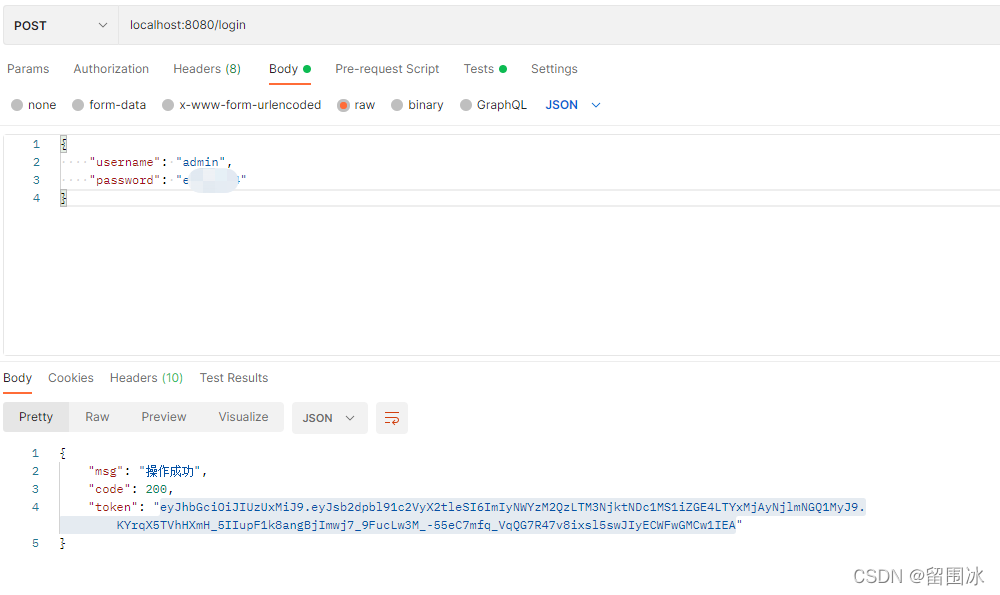Image resolution: width=1000 pixels, height=595 pixels.
Task: Click the "username" line in request editor
Action: coord(161,162)
